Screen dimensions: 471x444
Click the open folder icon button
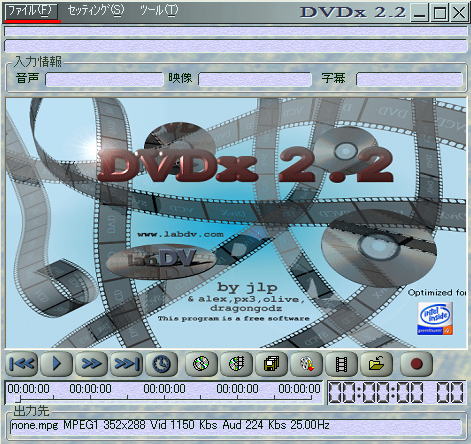[376, 364]
